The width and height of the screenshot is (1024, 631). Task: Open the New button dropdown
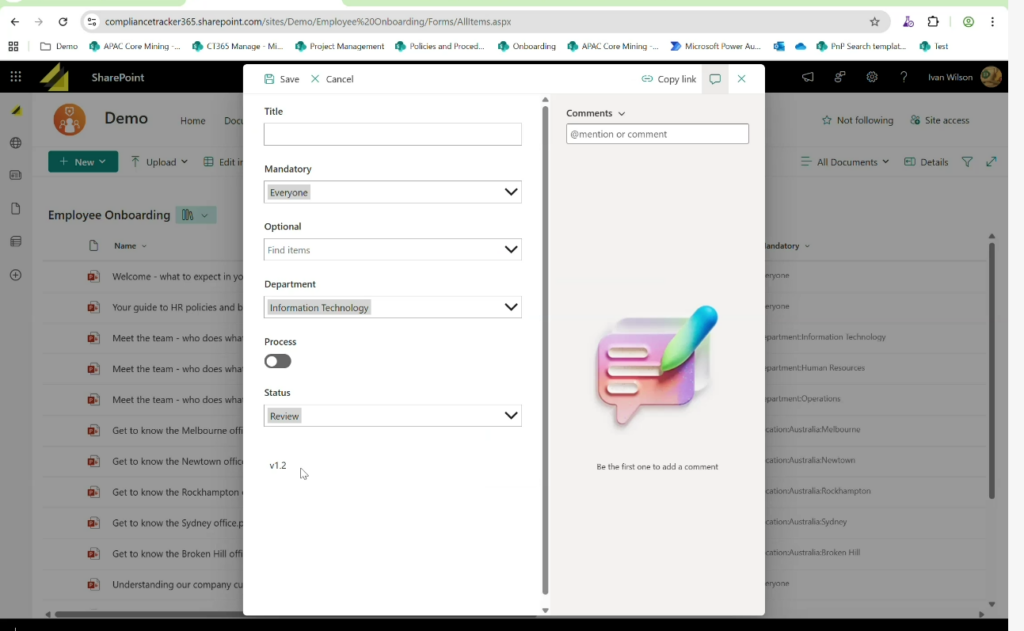click(x=83, y=162)
